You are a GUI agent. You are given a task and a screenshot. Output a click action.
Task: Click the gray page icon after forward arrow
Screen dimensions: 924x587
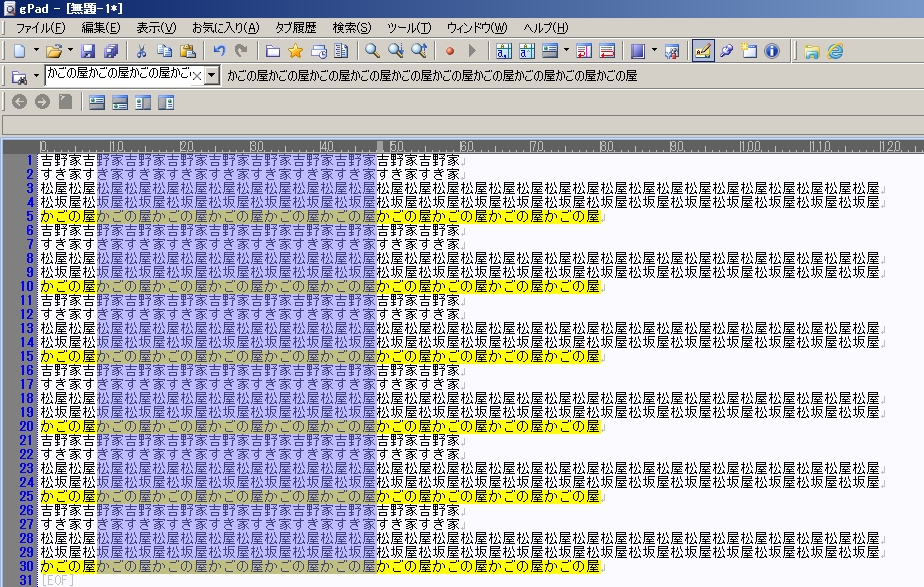pyautogui.click(x=65, y=102)
